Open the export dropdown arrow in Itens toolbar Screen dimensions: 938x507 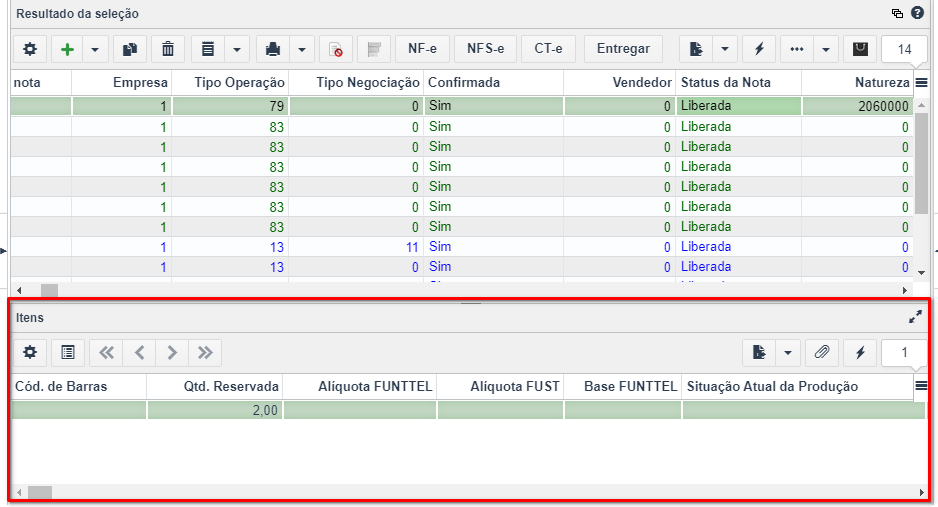pyautogui.click(x=788, y=353)
